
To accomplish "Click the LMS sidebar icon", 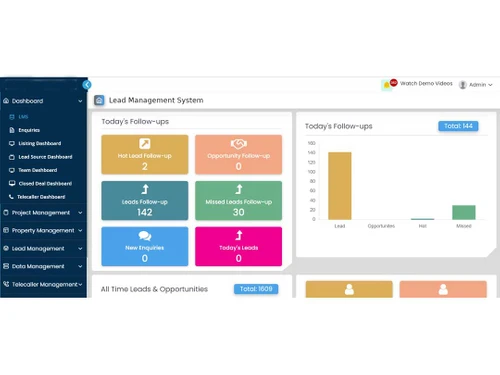I will [x=12, y=117].
